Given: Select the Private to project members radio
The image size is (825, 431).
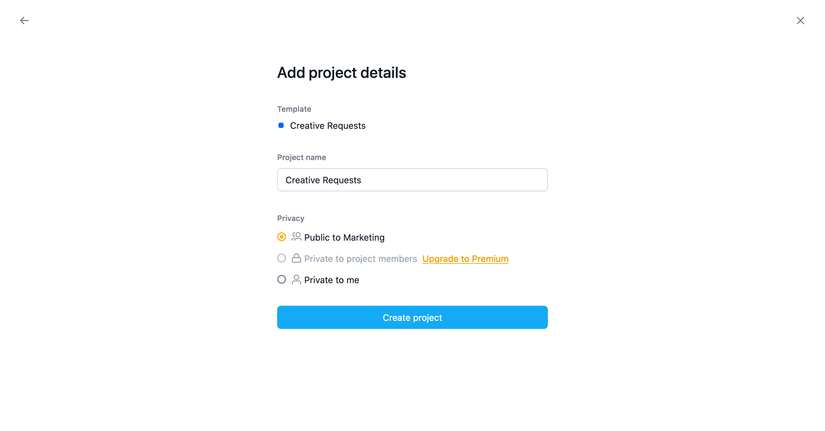Looking at the screenshot, I should click(282, 258).
